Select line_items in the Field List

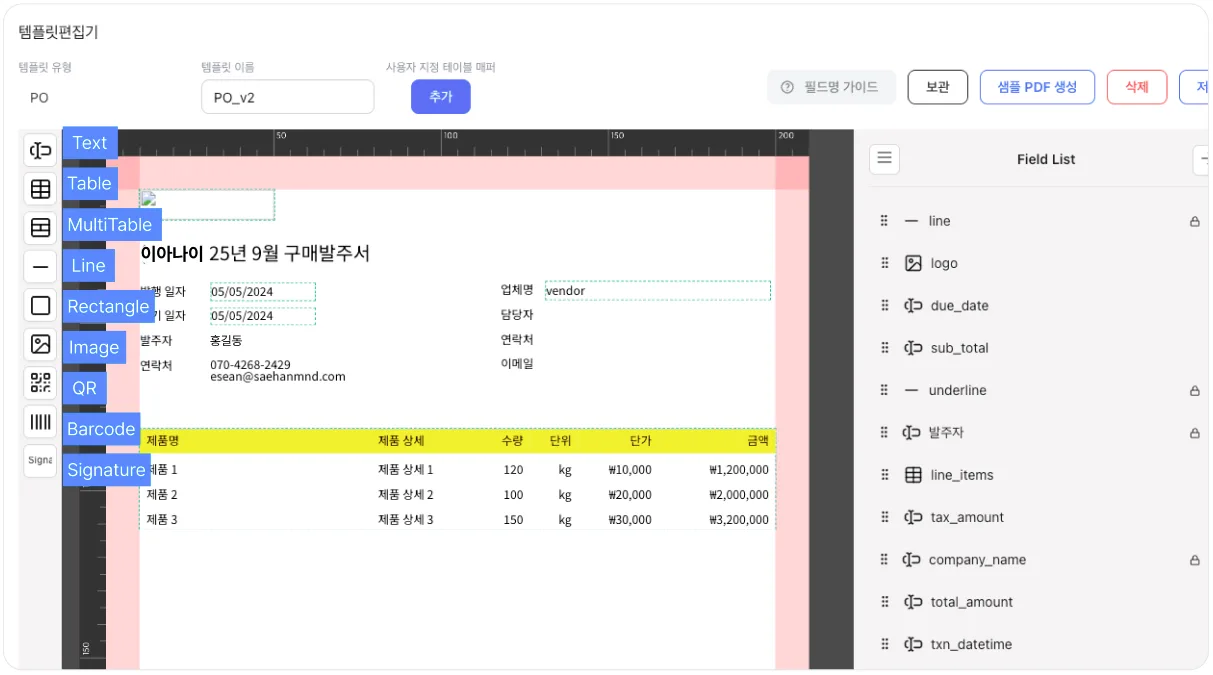pos(961,475)
